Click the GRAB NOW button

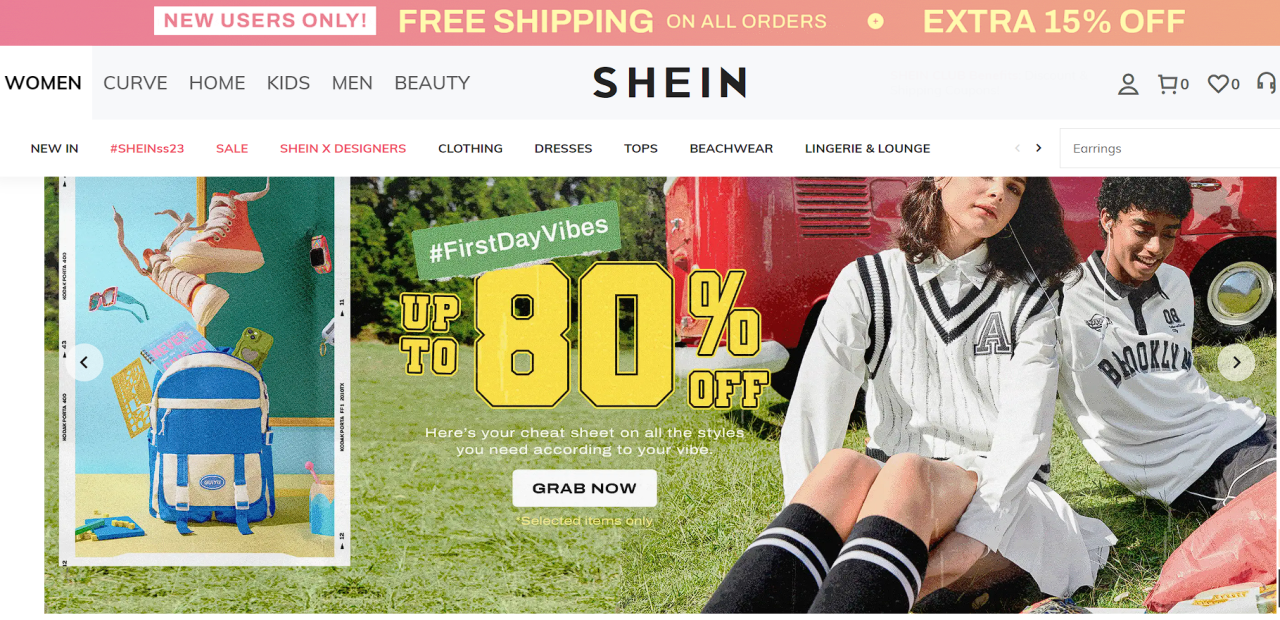point(584,488)
